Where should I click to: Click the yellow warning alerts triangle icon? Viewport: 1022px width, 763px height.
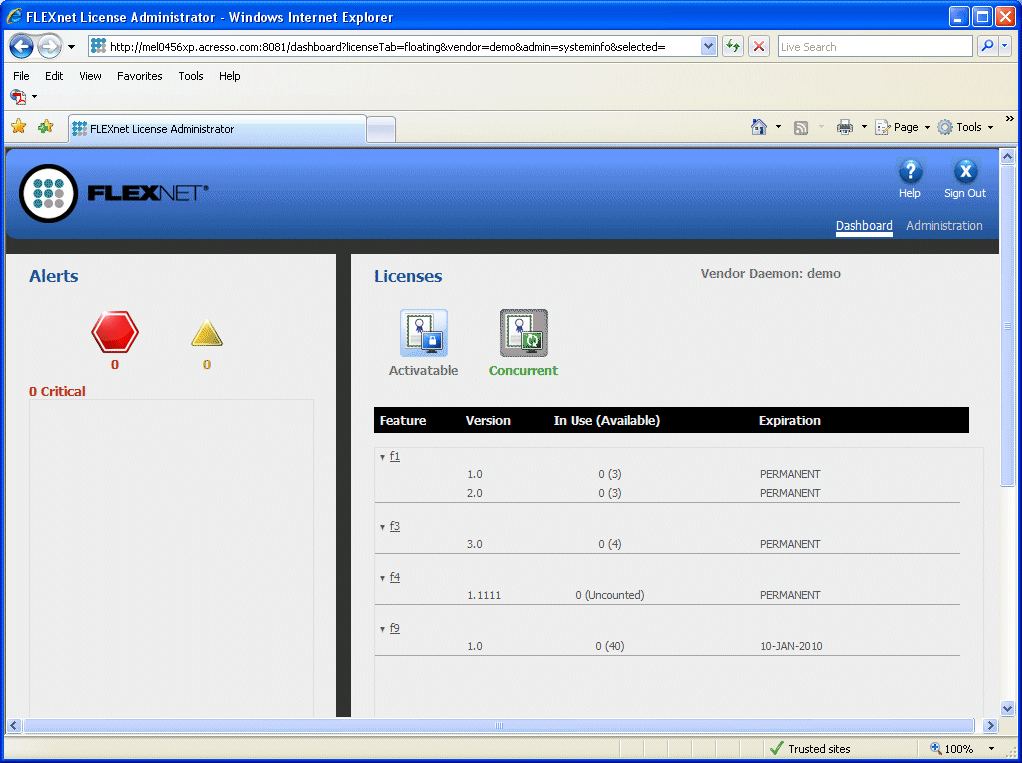click(x=207, y=334)
